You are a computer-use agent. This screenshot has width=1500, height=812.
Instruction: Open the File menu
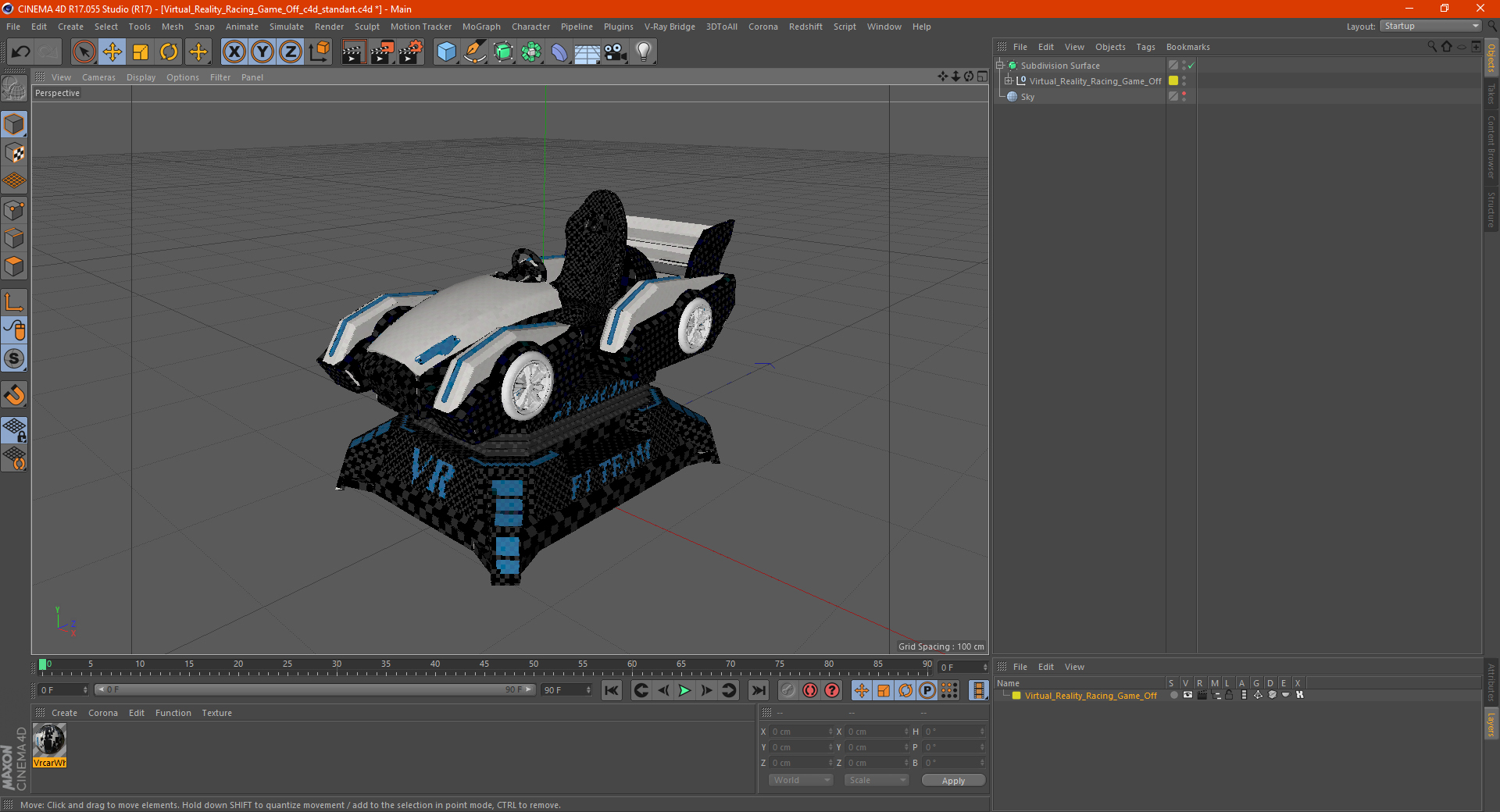coord(13,27)
